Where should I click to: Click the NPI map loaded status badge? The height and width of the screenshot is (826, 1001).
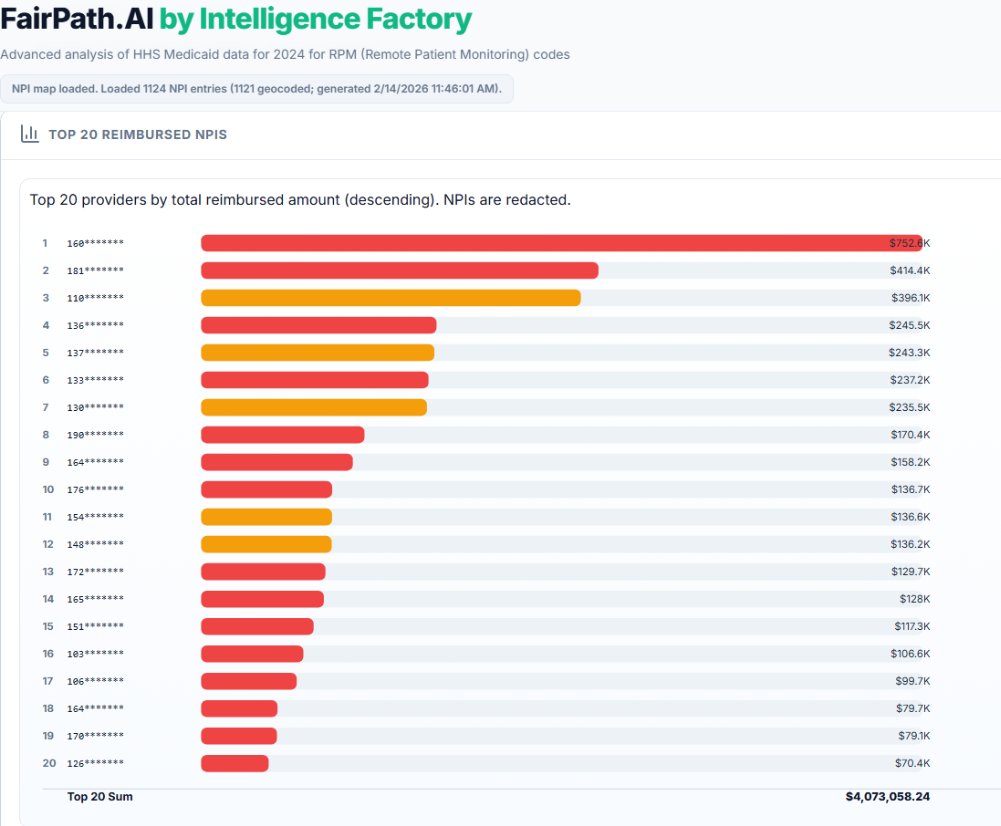pos(257,88)
